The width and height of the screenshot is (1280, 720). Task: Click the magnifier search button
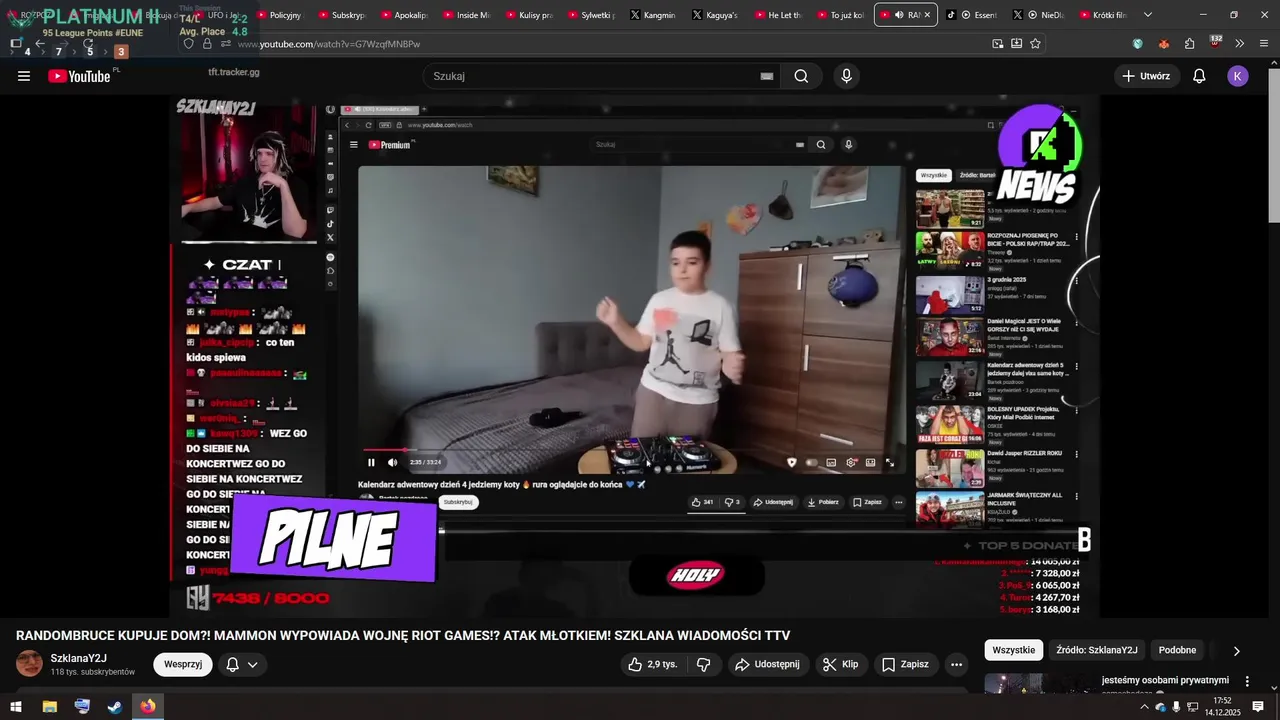(x=801, y=76)
